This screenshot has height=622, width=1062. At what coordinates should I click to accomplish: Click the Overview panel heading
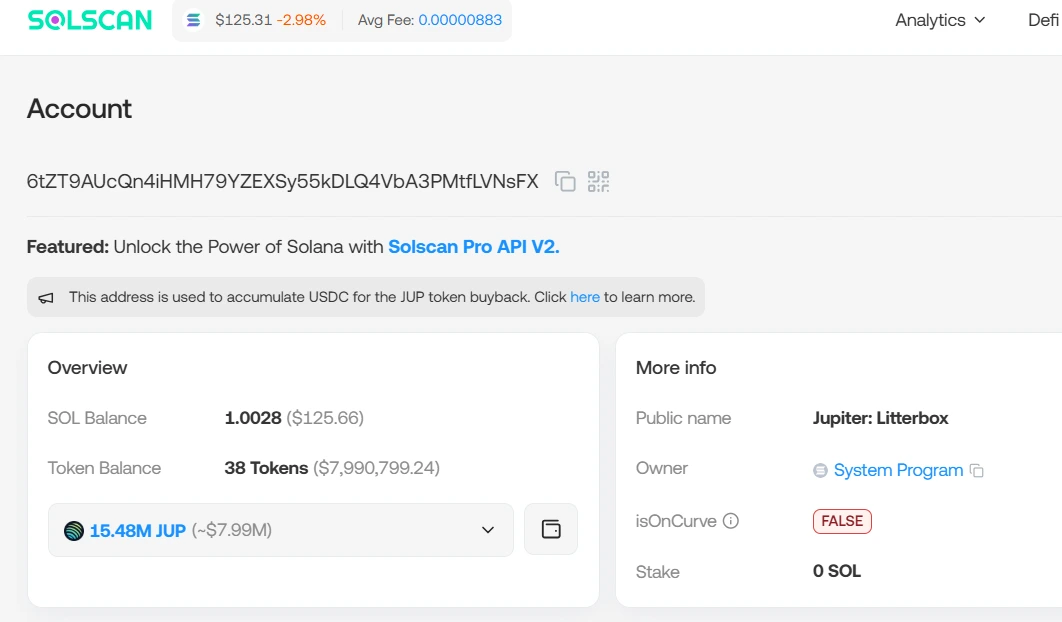pos(87,368)
